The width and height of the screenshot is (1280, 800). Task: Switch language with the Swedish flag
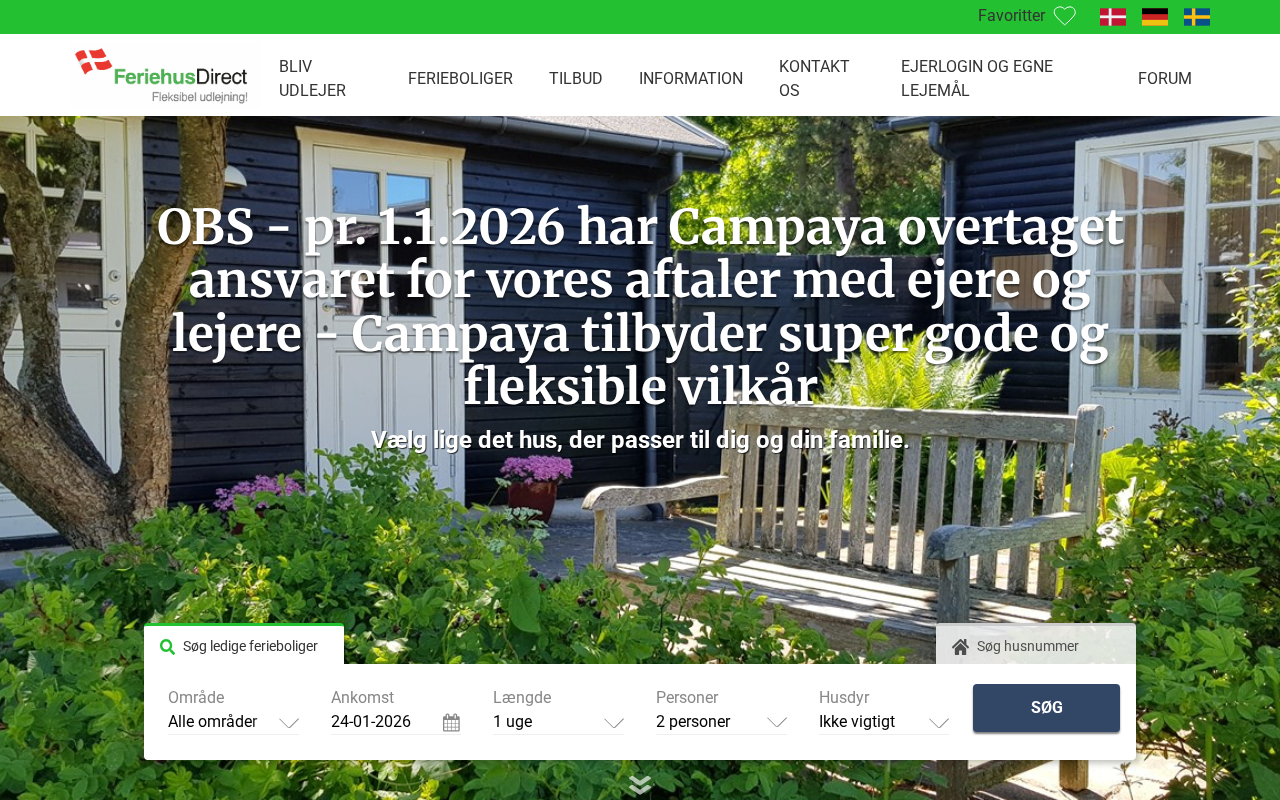(1197, 17)
